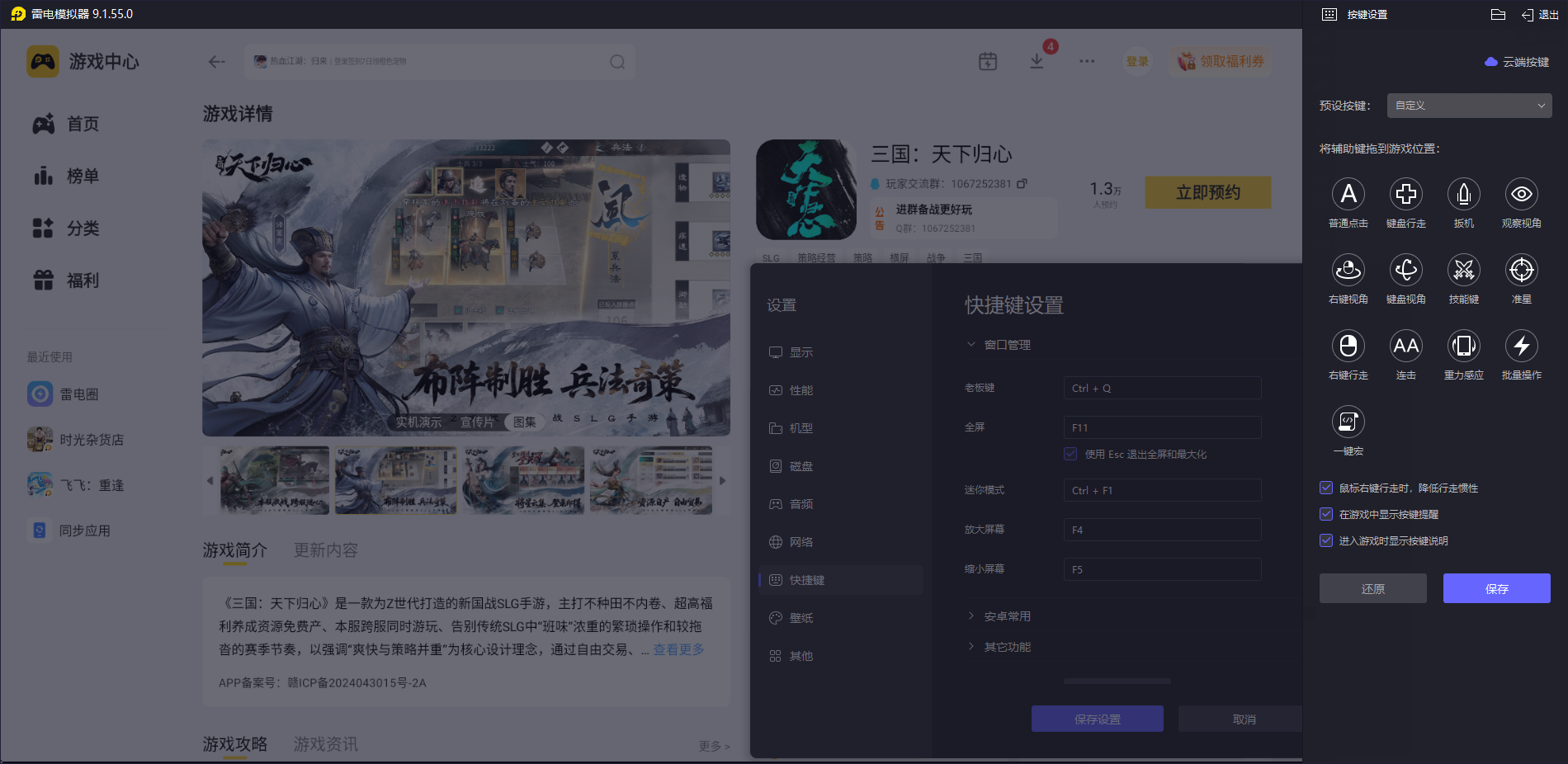Open the 快捷键 settings tab
Viewport: 1568px width, 764px height.
pos(806,580)
